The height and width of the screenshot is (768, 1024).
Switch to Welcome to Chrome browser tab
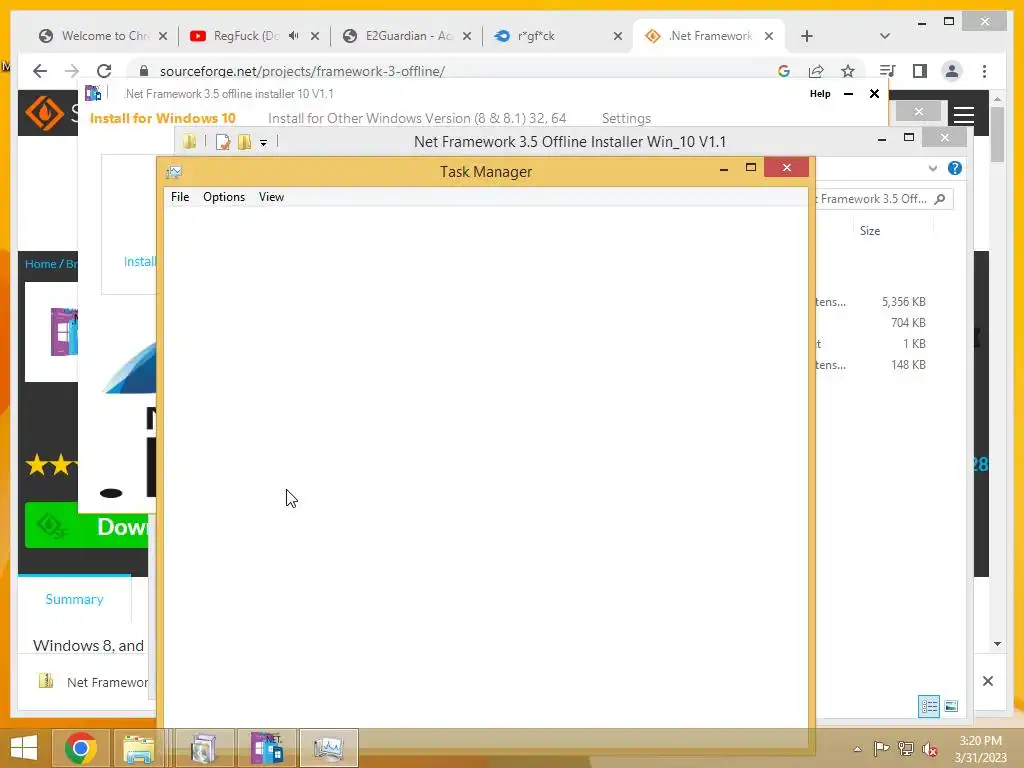pyautogui.click(x=103, y=36)
